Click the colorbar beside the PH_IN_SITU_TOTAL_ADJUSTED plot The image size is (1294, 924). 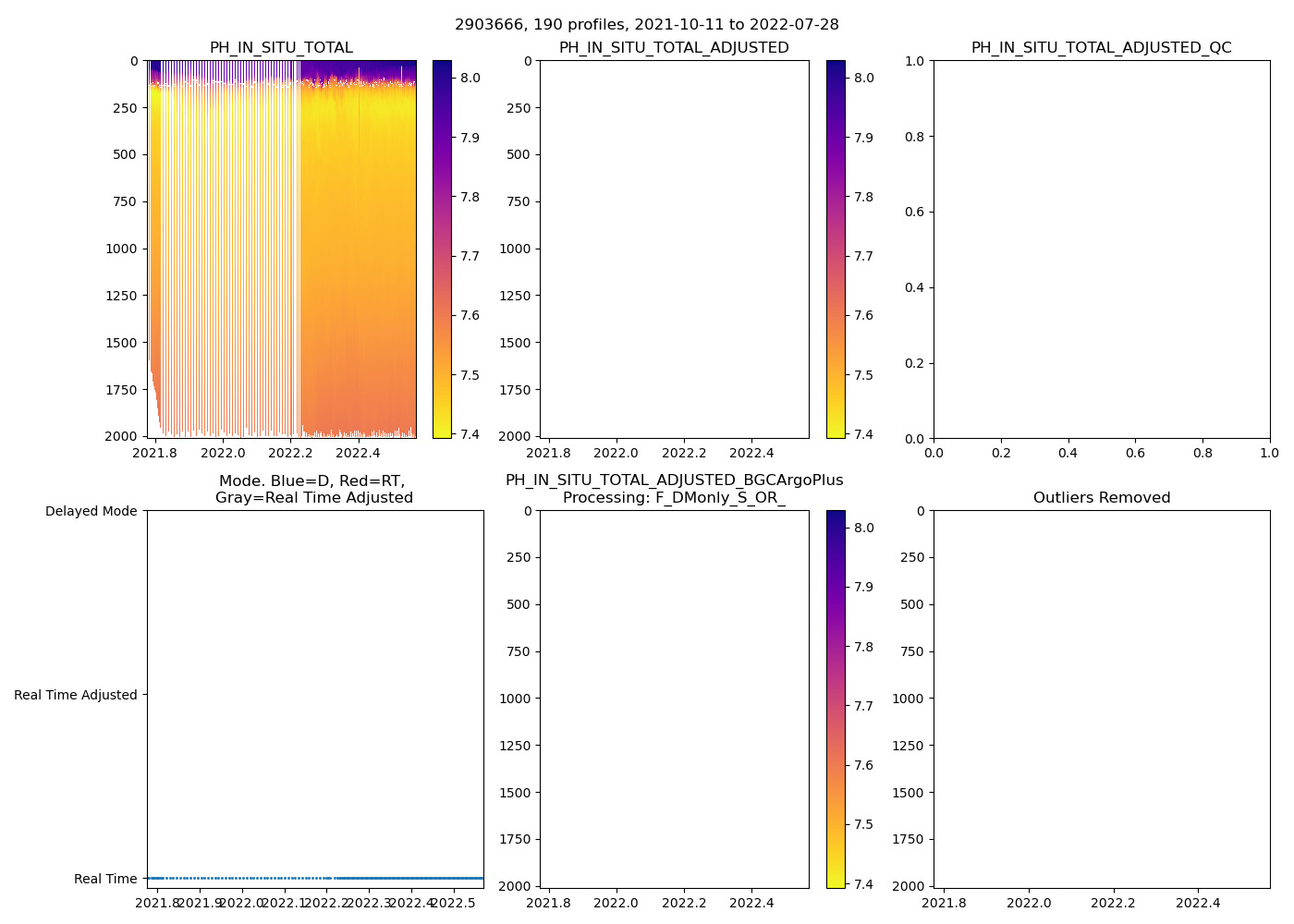tap(836, 249)
